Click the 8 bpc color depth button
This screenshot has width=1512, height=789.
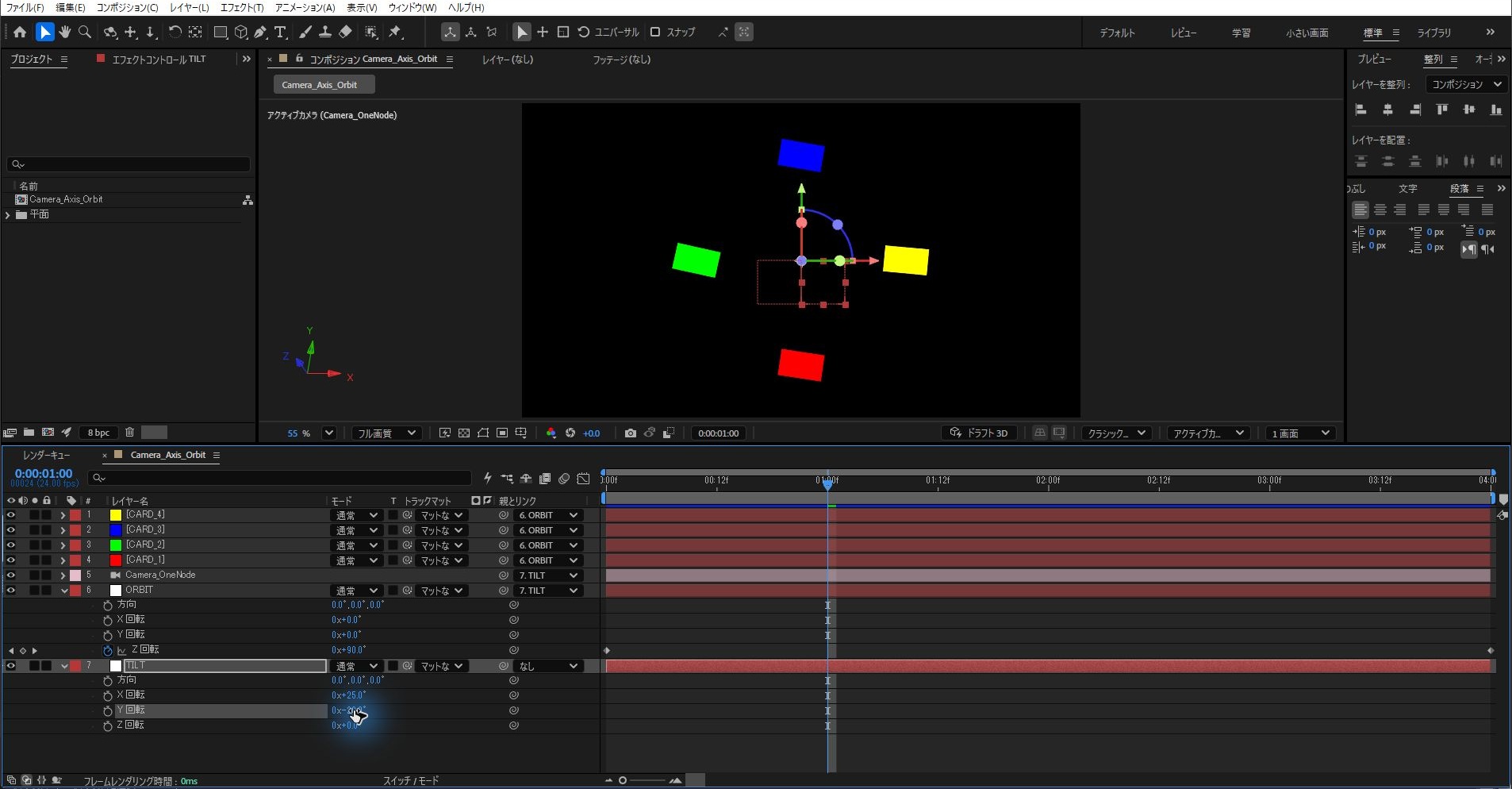pyautogui.click(x=98, y=433)
